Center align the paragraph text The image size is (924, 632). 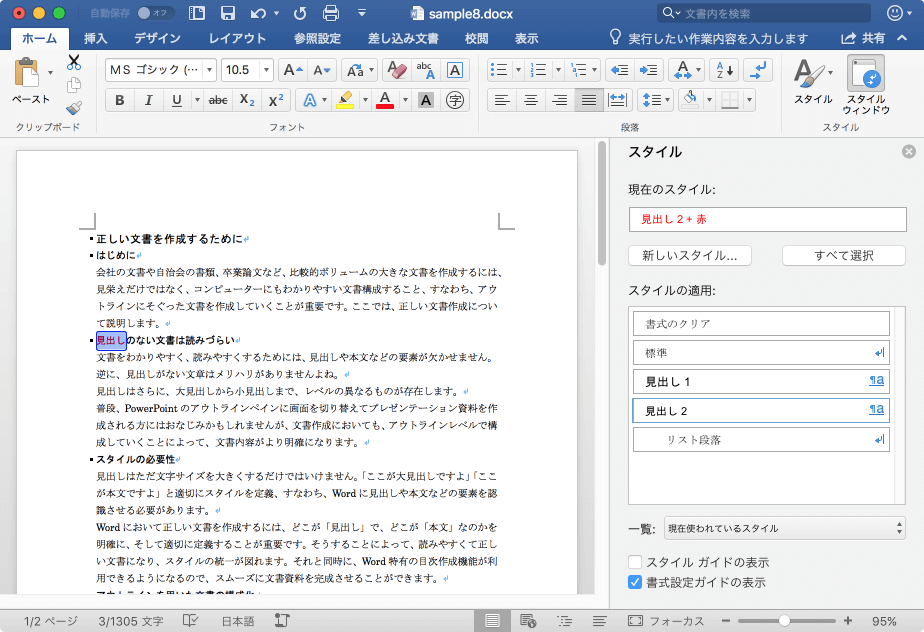pos(531,100)
